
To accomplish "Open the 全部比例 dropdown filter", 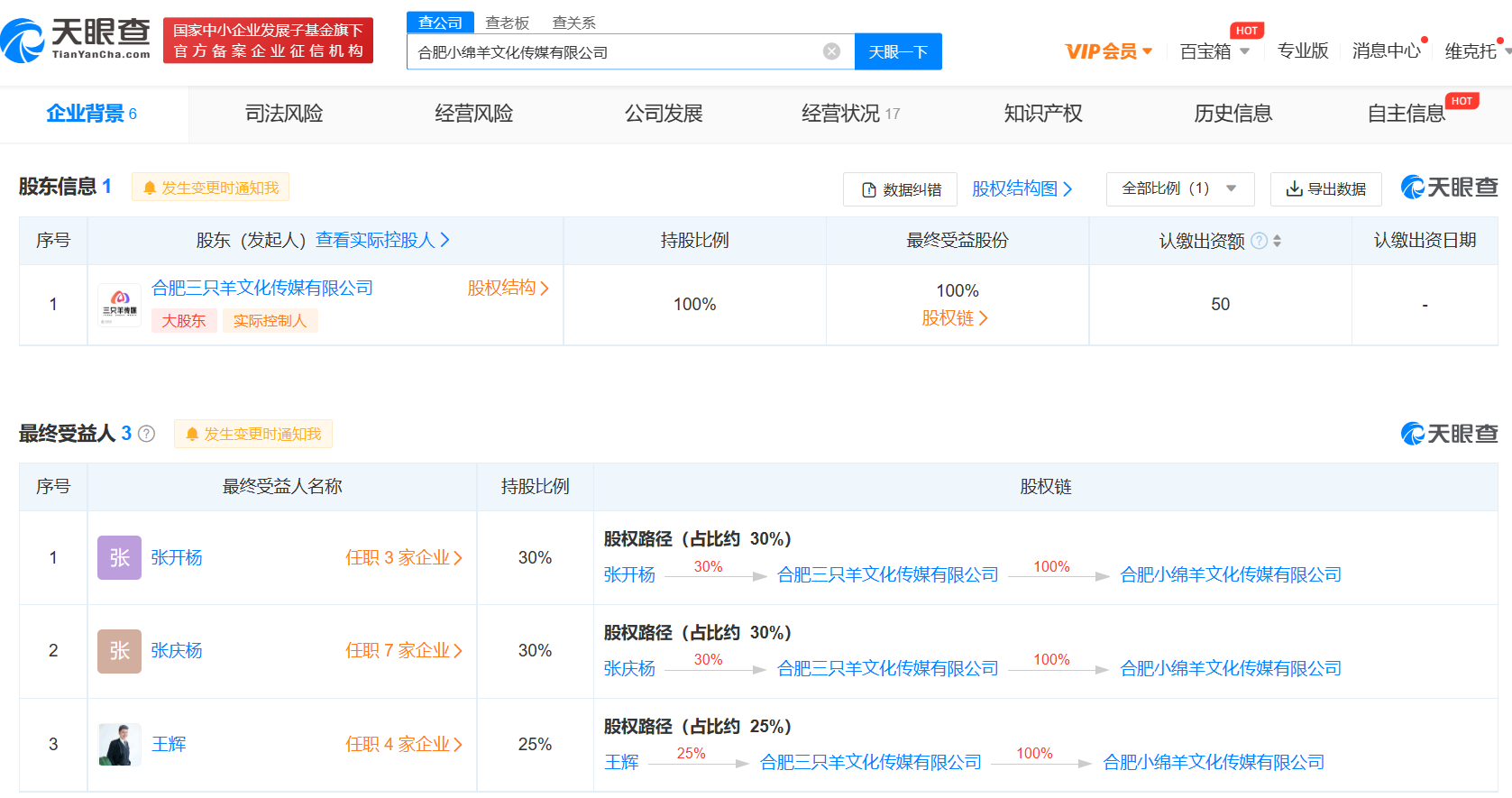I will pyautogui.click(x=1179, y=188).
